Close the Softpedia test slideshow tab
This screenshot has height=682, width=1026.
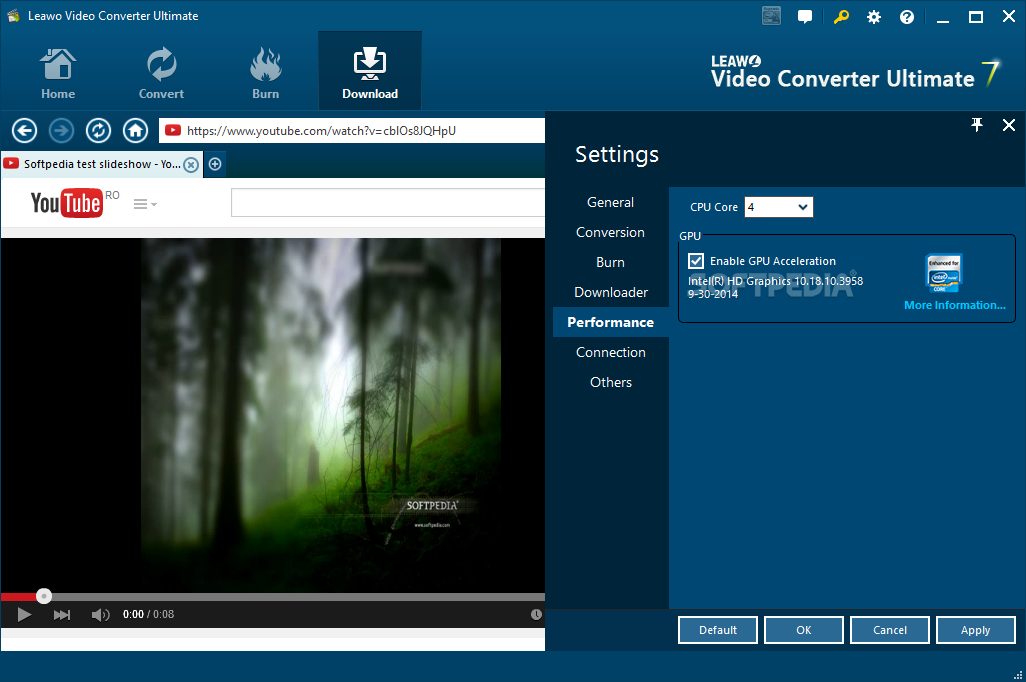[x=190, y=164]
